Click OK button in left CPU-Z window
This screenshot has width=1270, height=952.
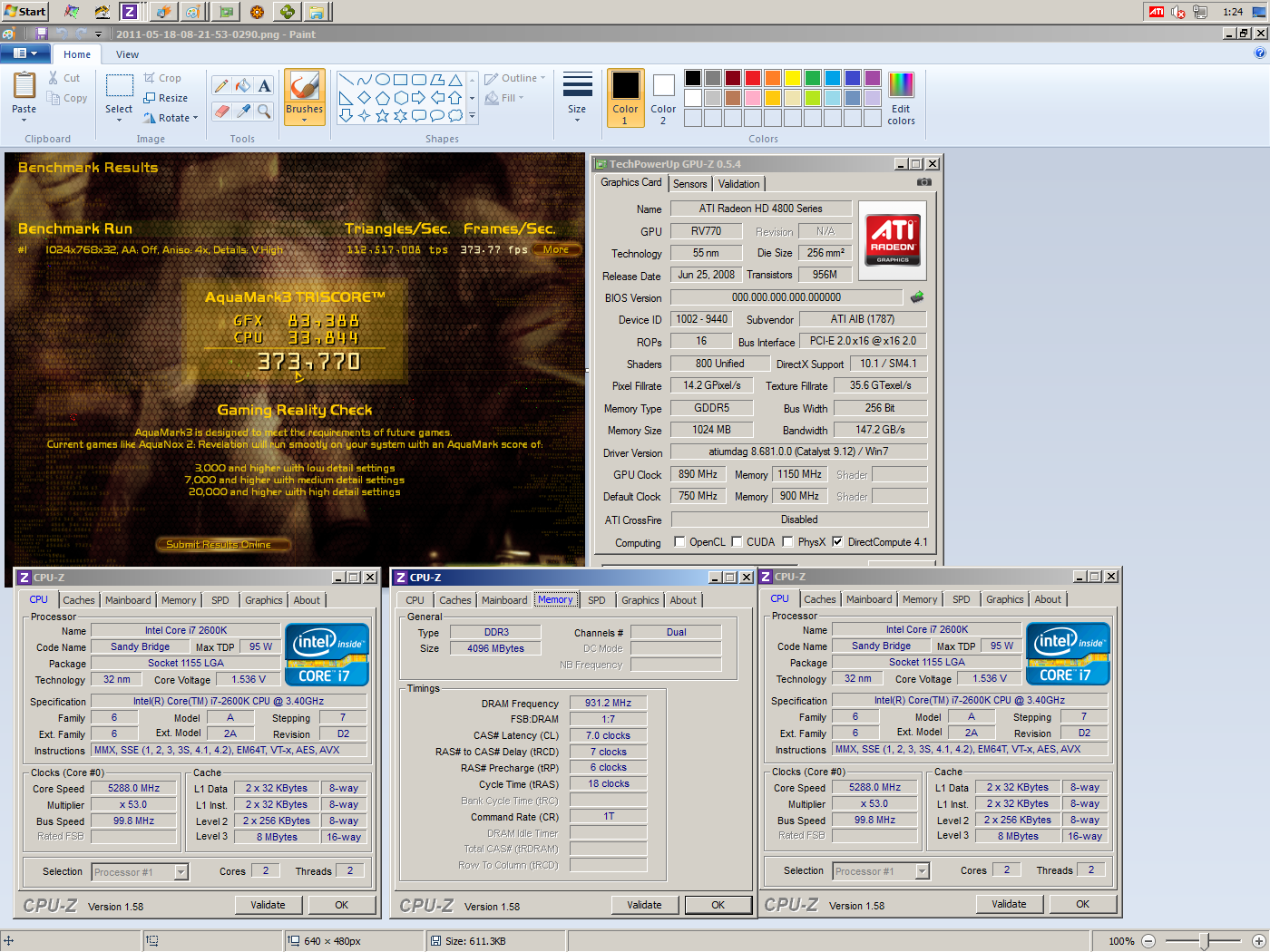click(x=341, y=905)
